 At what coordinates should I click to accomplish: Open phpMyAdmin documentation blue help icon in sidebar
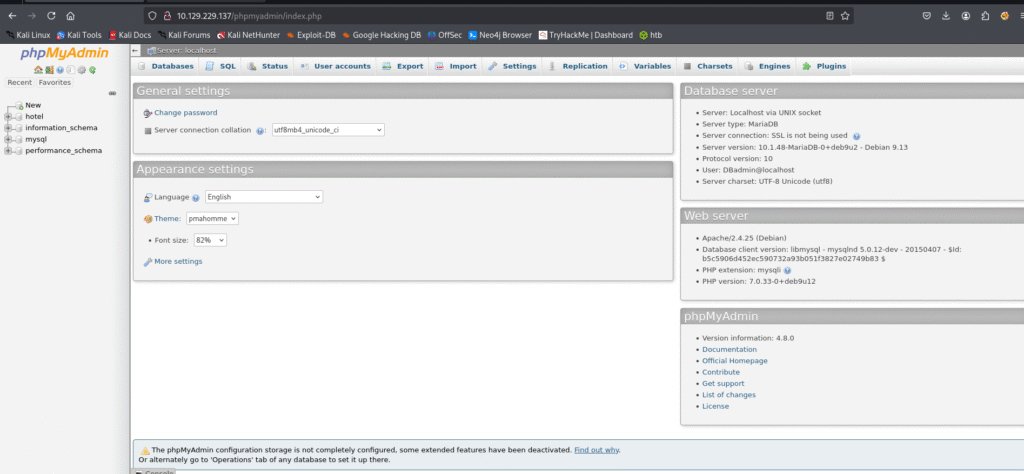60,70
